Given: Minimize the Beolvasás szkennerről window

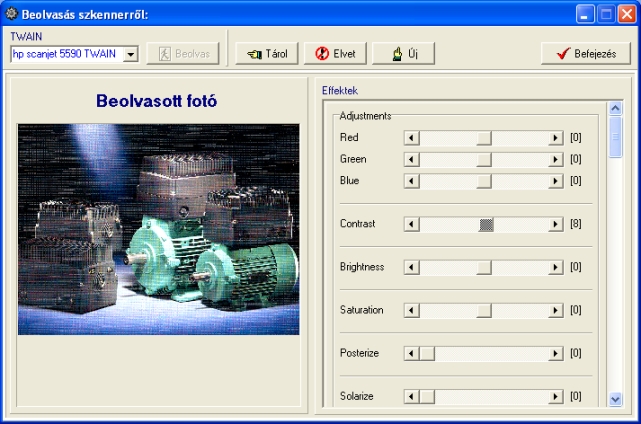Looking at the screenshot, I should (585, 14).
